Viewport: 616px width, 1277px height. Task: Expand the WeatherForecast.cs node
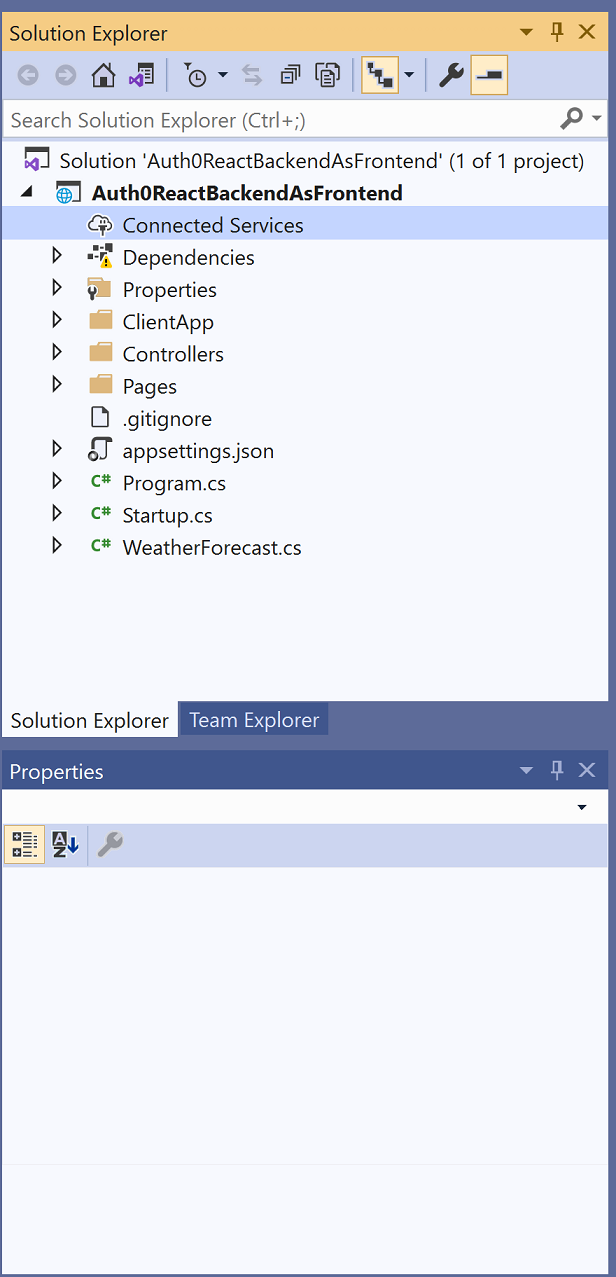click(x=57, y=545)
